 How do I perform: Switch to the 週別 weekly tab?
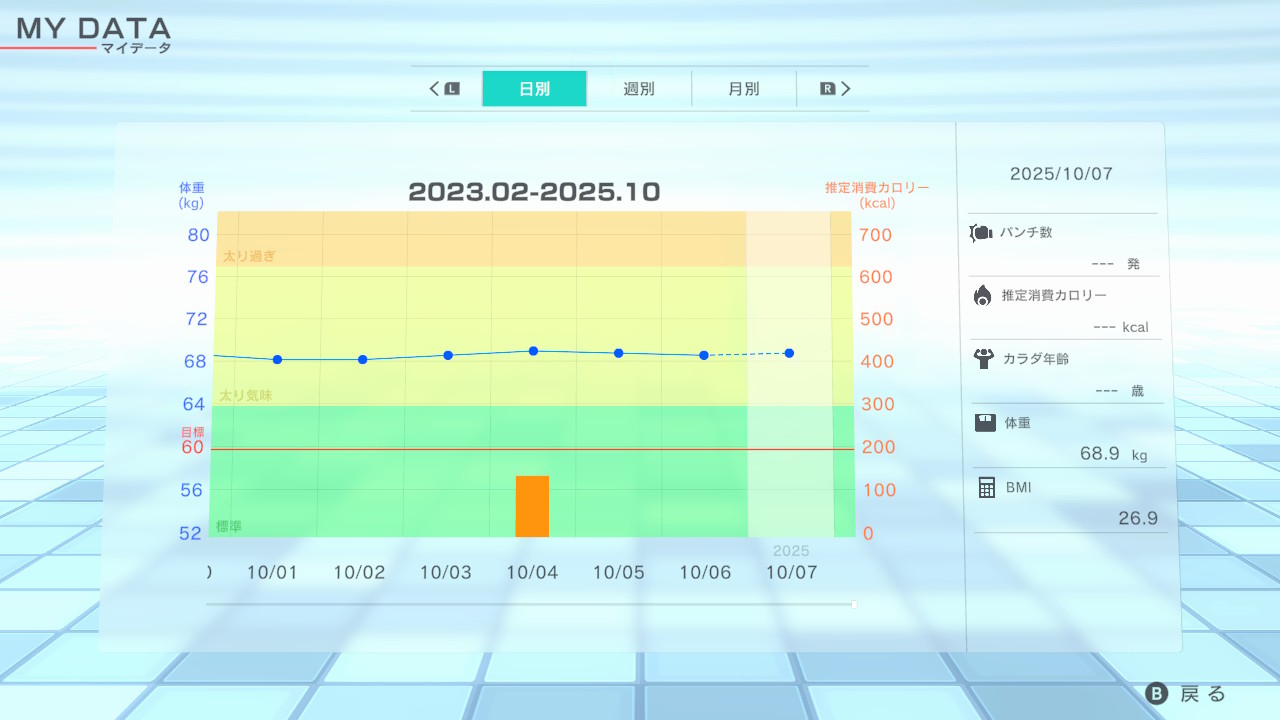pyautogui.click(x=639, y=89)
